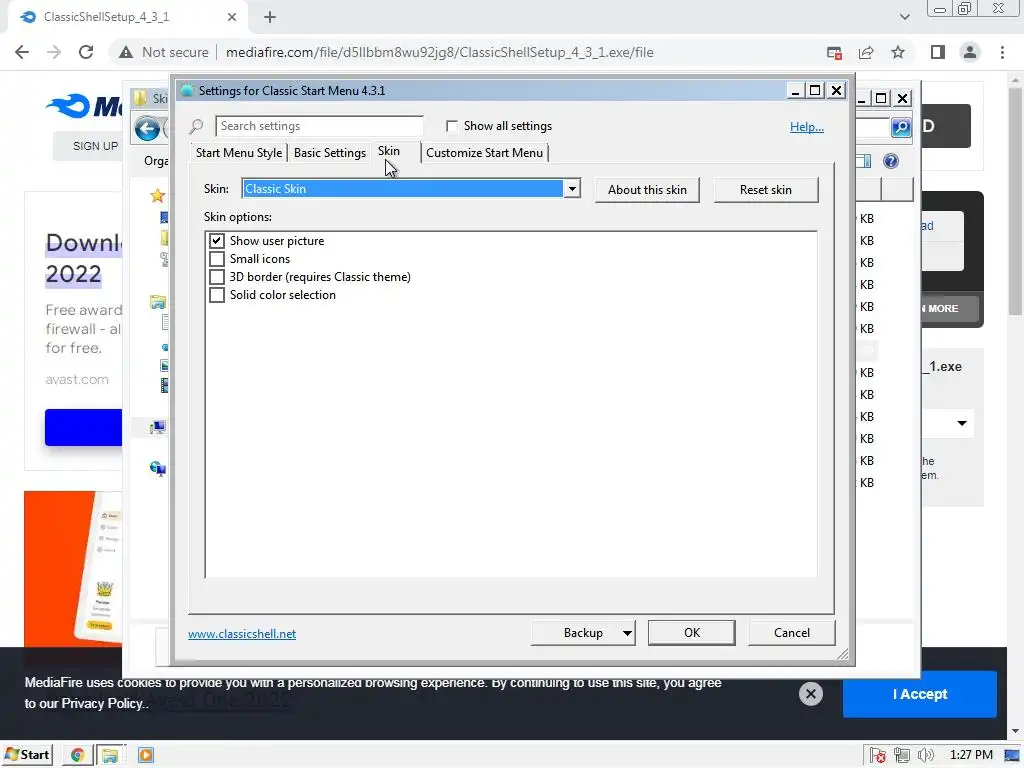Screen dimensions: 1024x768
Task: Select Network icon in Explorer sidebar
Action: (157, 468)
